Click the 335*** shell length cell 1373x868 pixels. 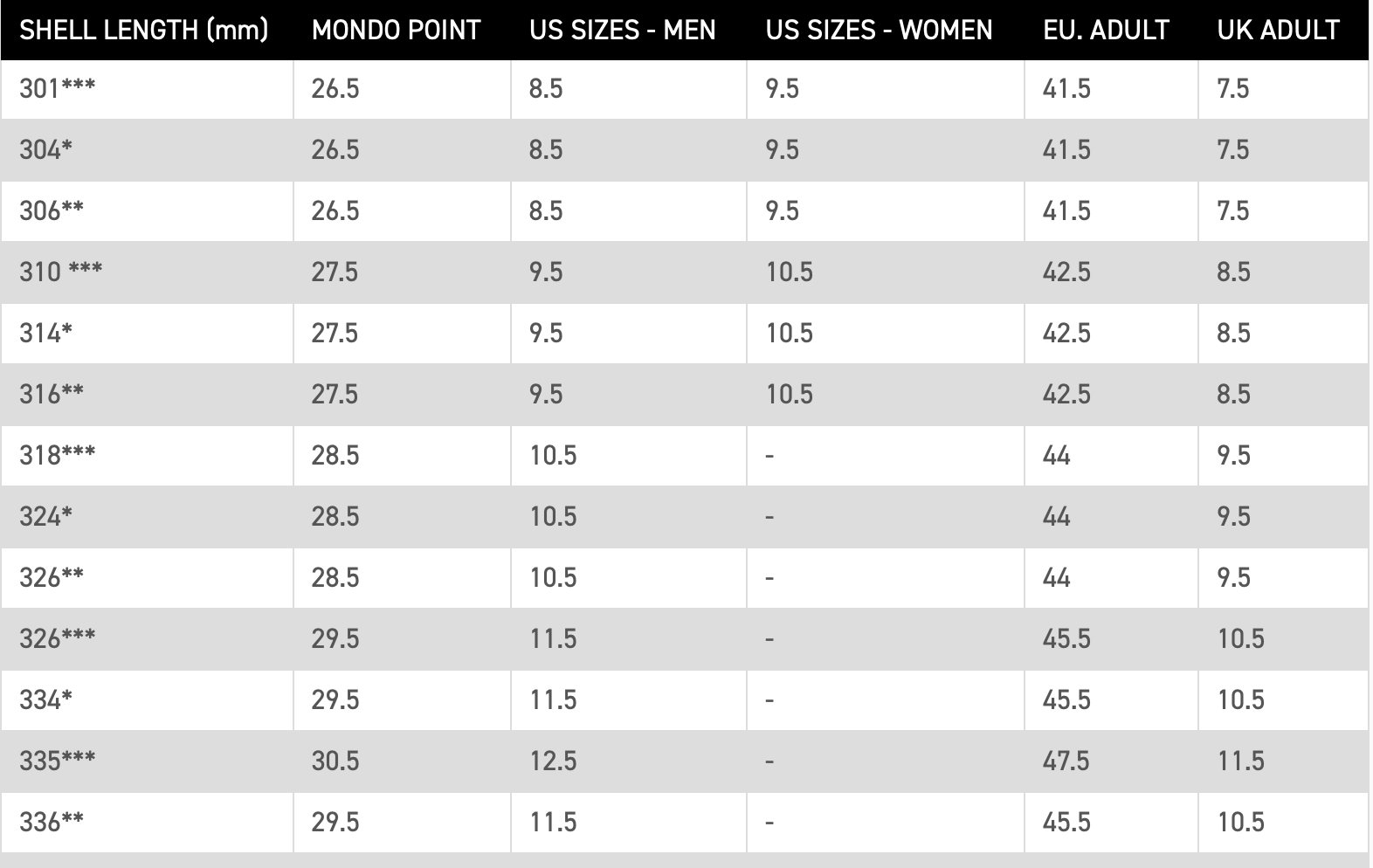pyautogui.click(x=147, y=761)
